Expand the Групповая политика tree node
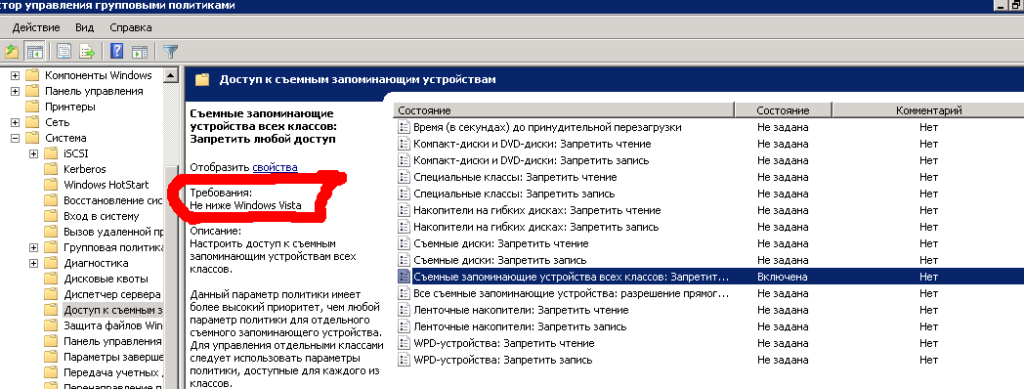This screenshot has width=1024, height=389. point(34,248)
